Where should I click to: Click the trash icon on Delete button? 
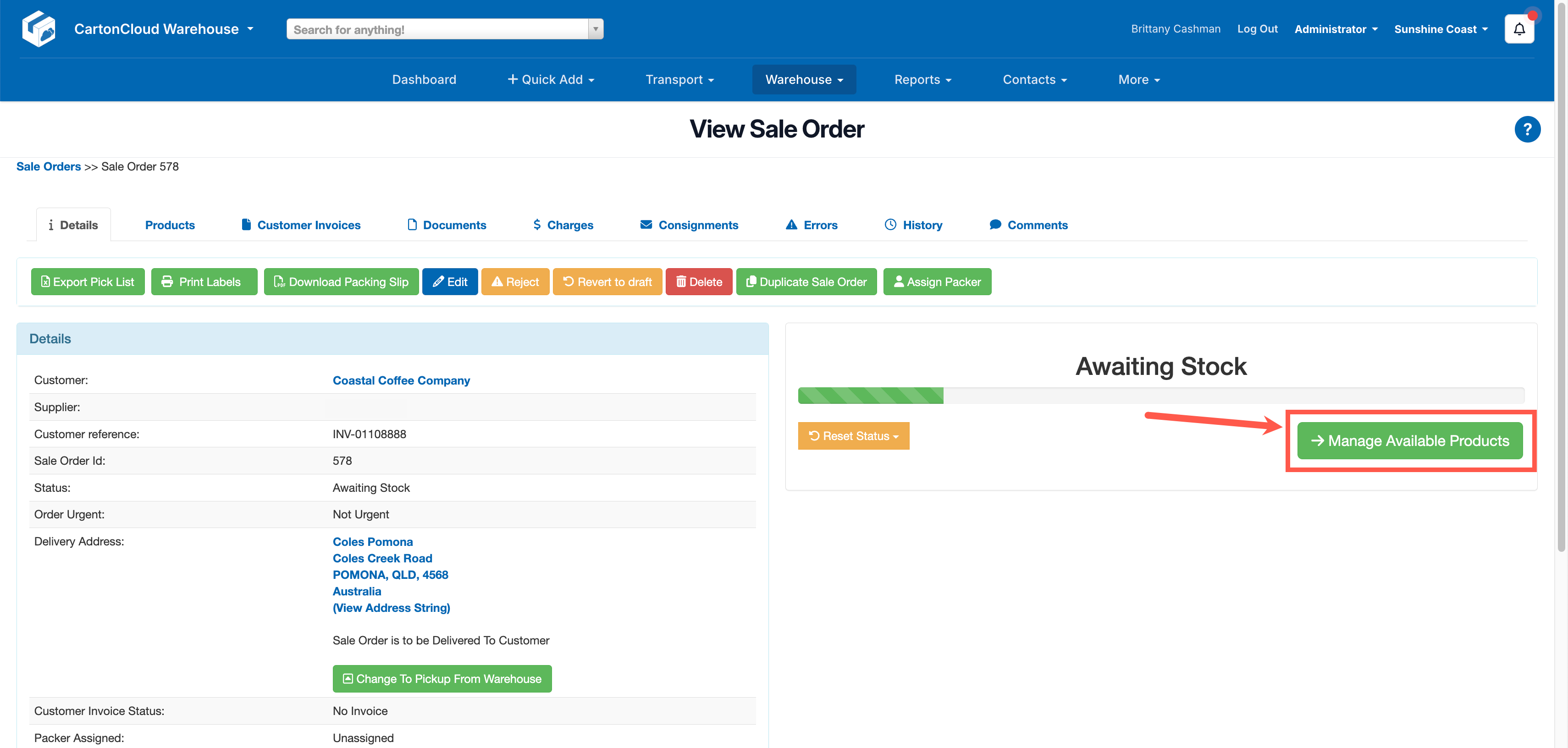coord(681,281)
